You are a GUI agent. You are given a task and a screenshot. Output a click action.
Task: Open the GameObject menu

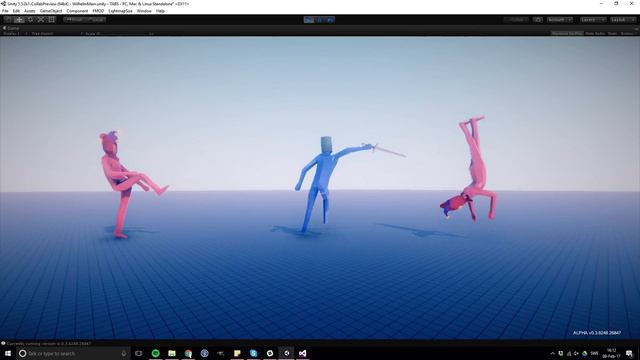tap(51, 11)
